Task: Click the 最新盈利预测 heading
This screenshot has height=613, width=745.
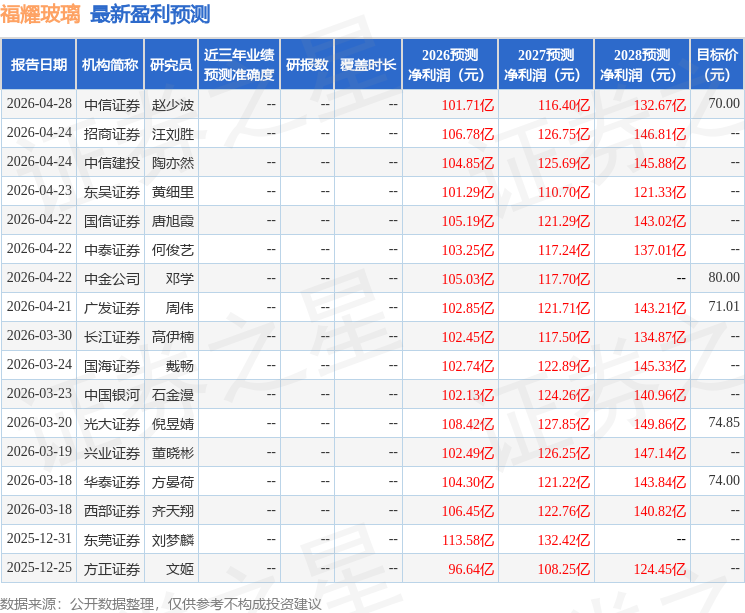Action: (x=150, y=14)
